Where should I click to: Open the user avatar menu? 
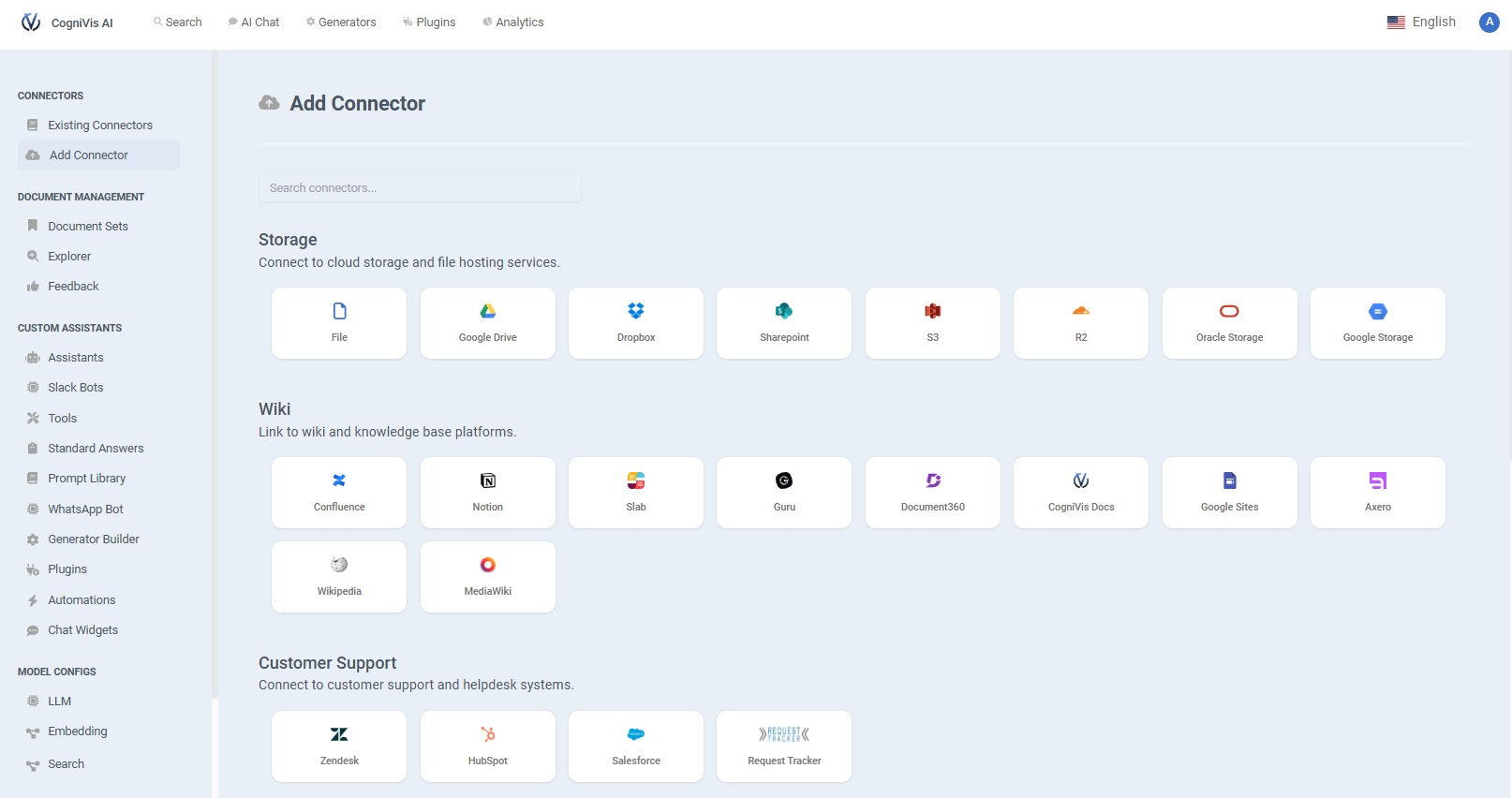tap(1489, 22)
